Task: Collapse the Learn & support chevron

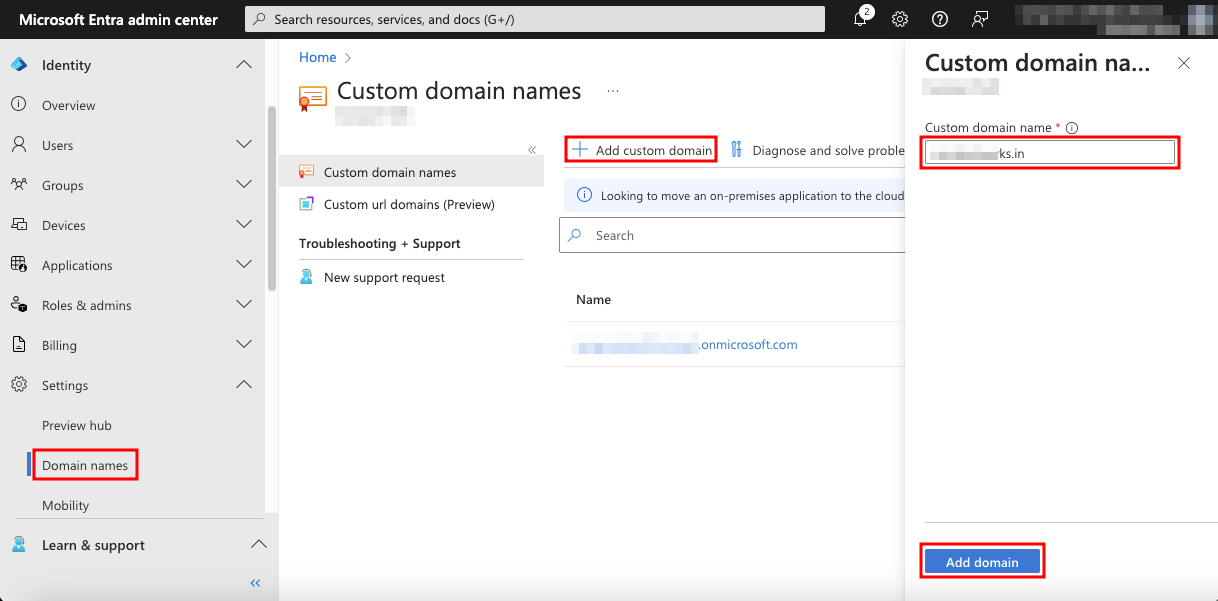Action: (x=258, y=545)
